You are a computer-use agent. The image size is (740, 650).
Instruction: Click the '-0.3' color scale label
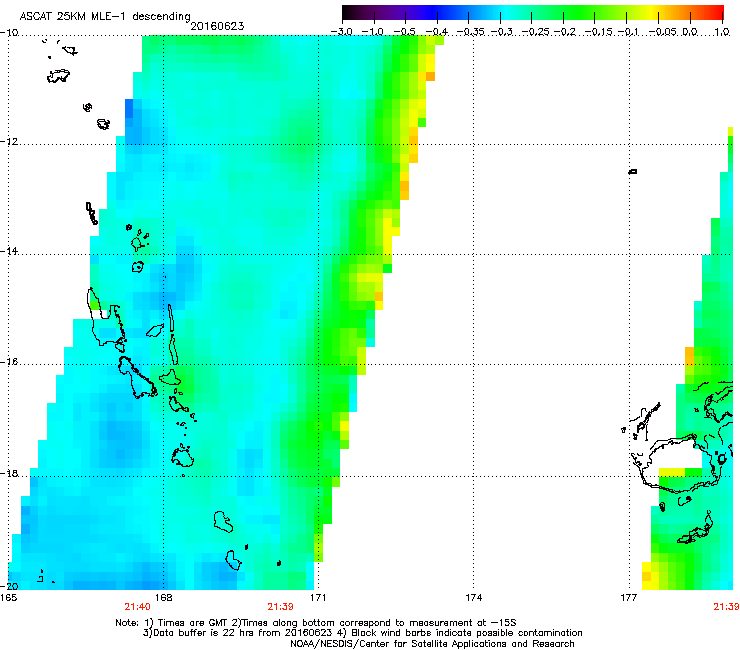click(x=502, y=32)
